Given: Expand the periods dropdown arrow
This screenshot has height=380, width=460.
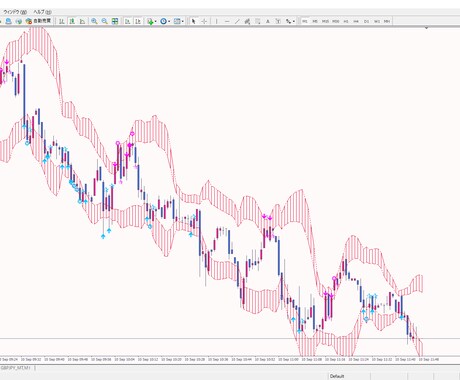Looking at the screenshot, I should point(169,21).
